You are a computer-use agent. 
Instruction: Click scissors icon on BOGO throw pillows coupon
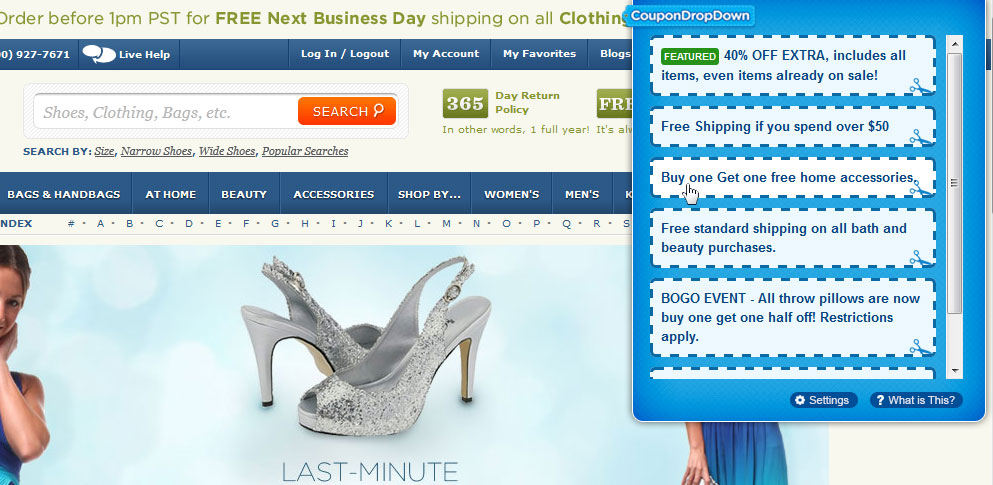point(921,348)
